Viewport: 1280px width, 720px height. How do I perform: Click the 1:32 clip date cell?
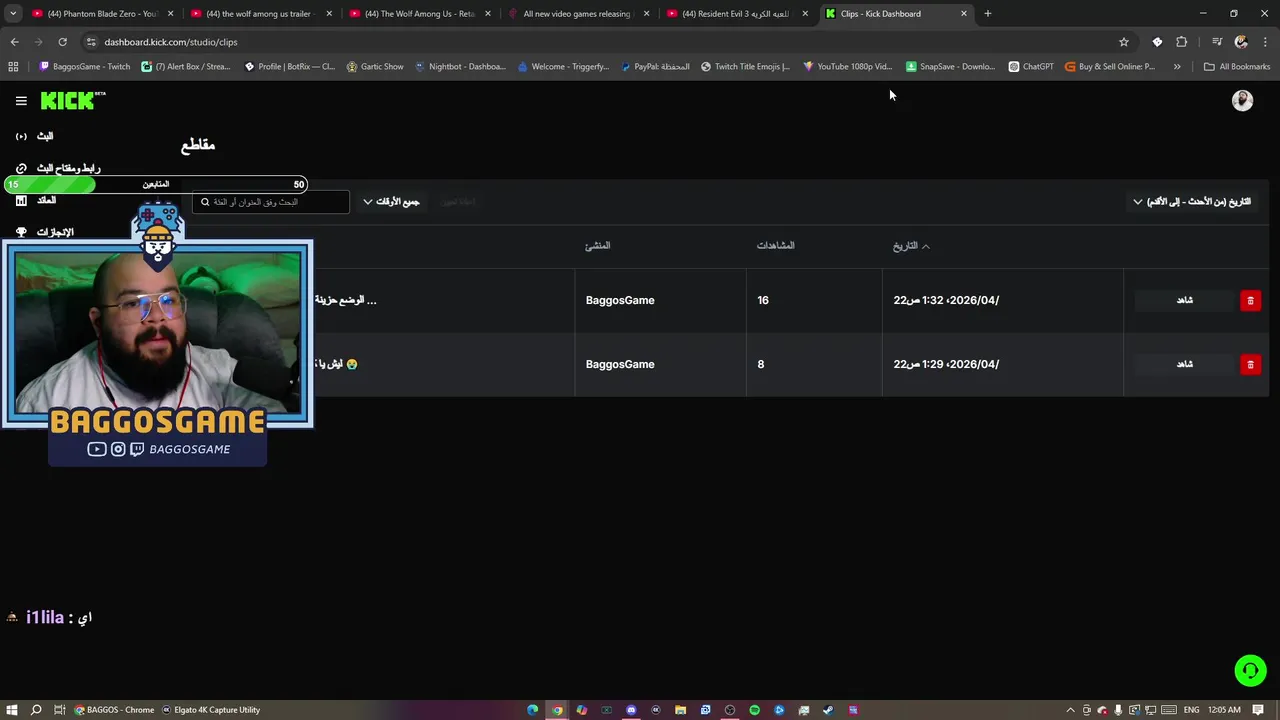point(946,300)
